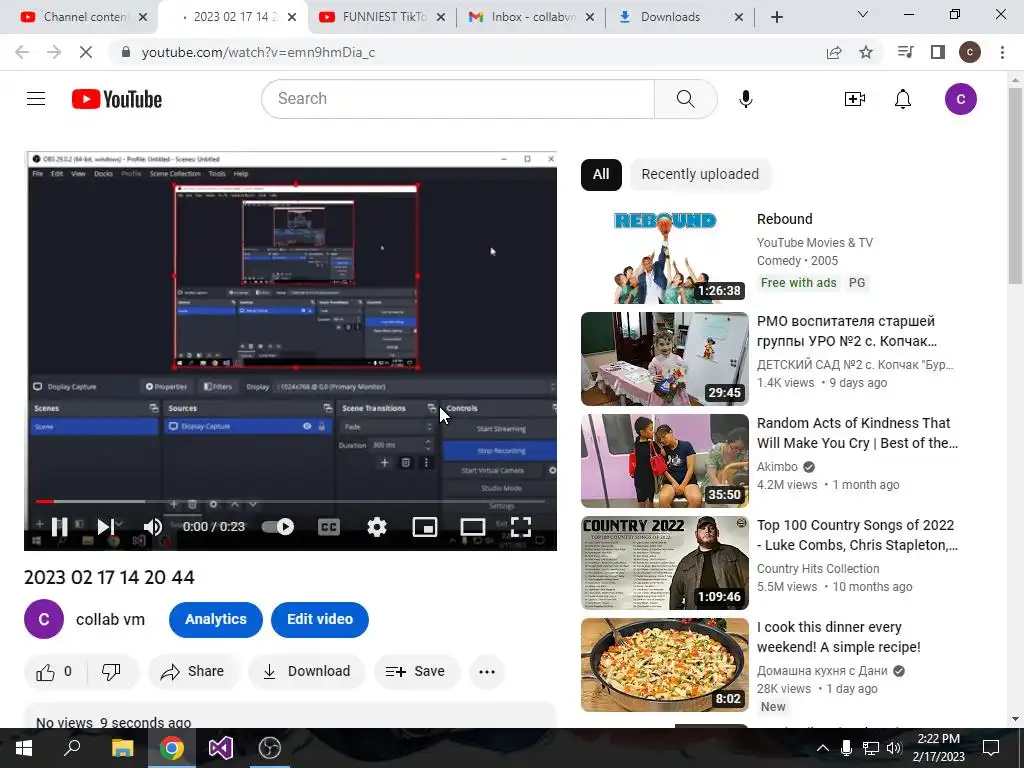Stop loading the page
Viewport: 1024px width, 768px height.
click(86, 52)
